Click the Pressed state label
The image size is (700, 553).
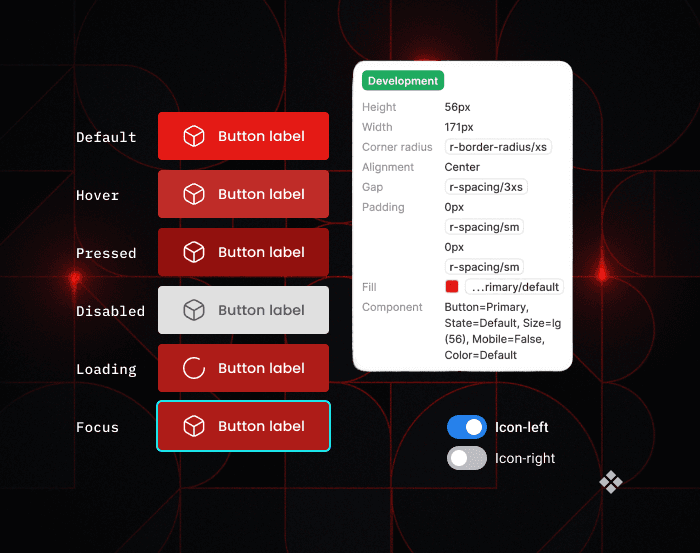(106, 253)
